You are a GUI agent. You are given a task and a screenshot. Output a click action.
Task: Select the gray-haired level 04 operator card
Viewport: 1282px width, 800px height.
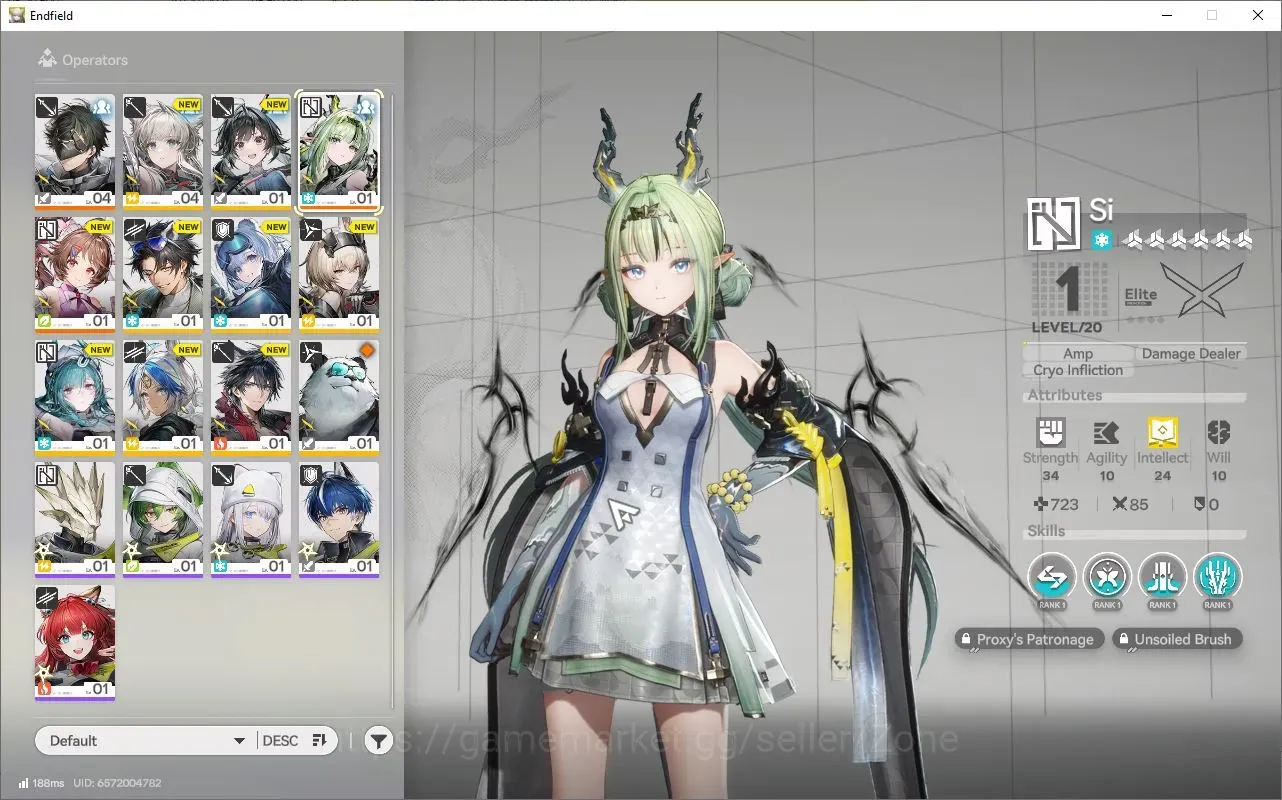163,151
